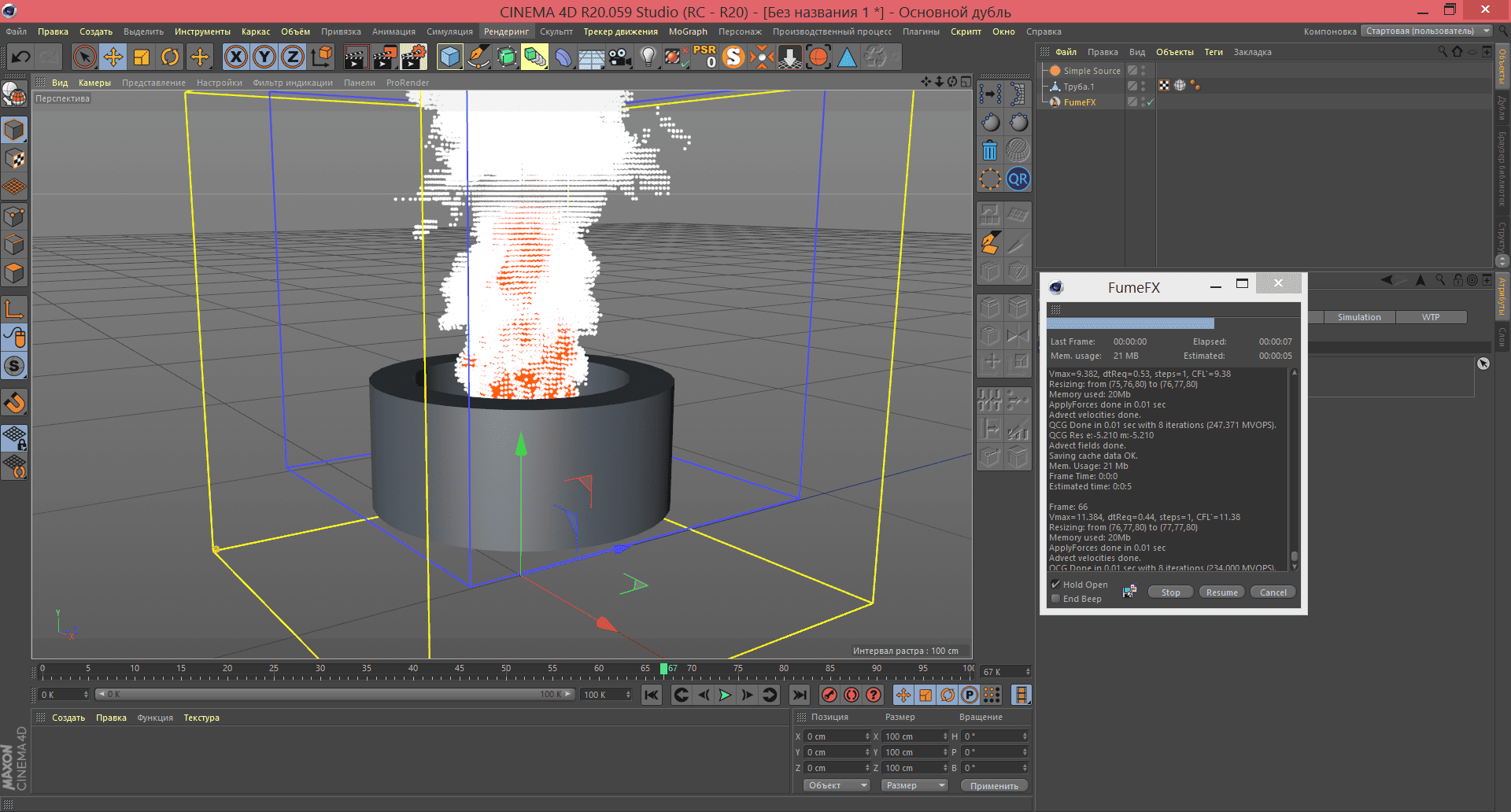Viewport: 1511px width, 812px height.
Task: Open the MoGraph menu
Action: [x=688, y=31]
